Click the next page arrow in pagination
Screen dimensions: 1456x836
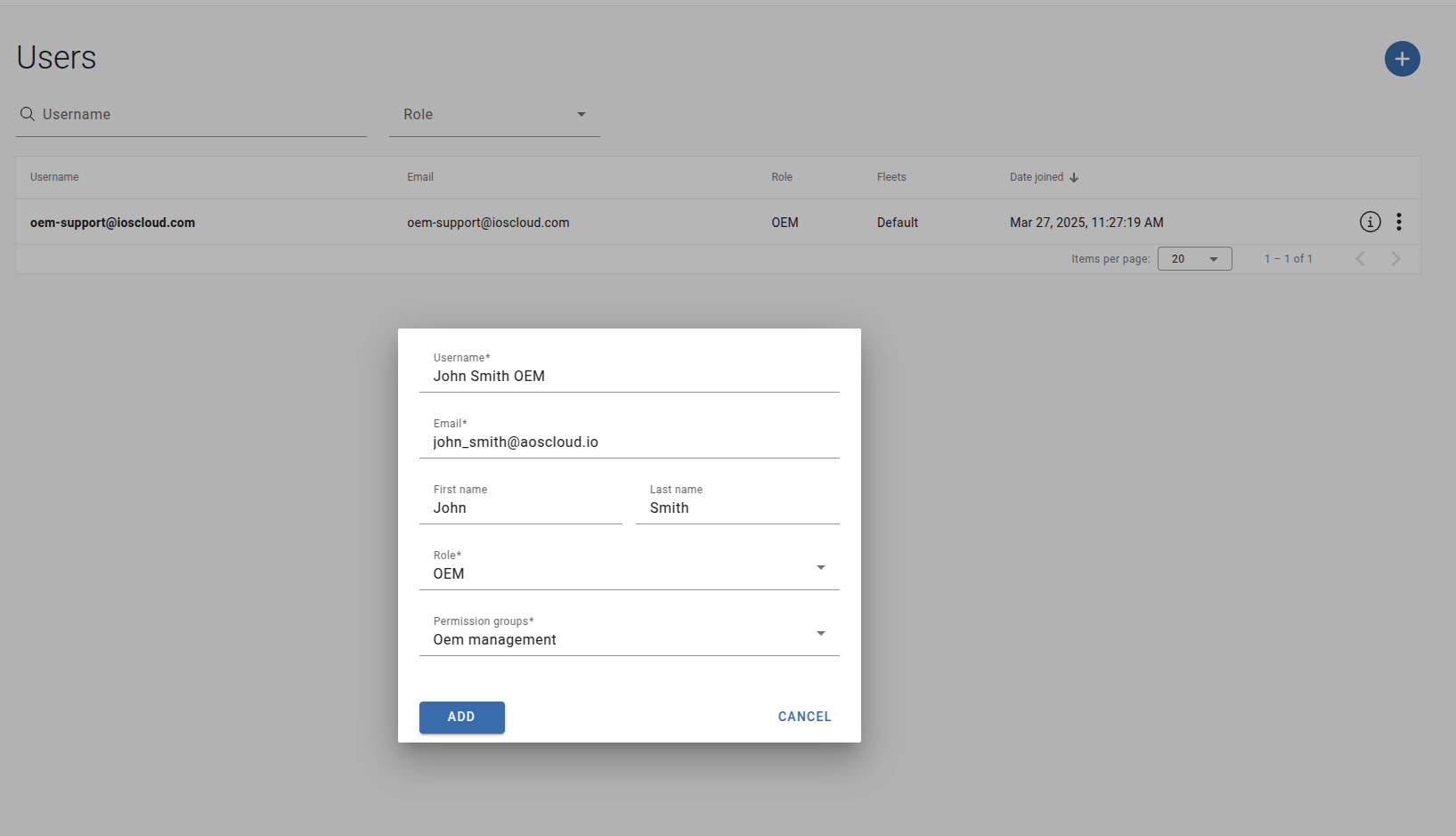click(1395, 258)
